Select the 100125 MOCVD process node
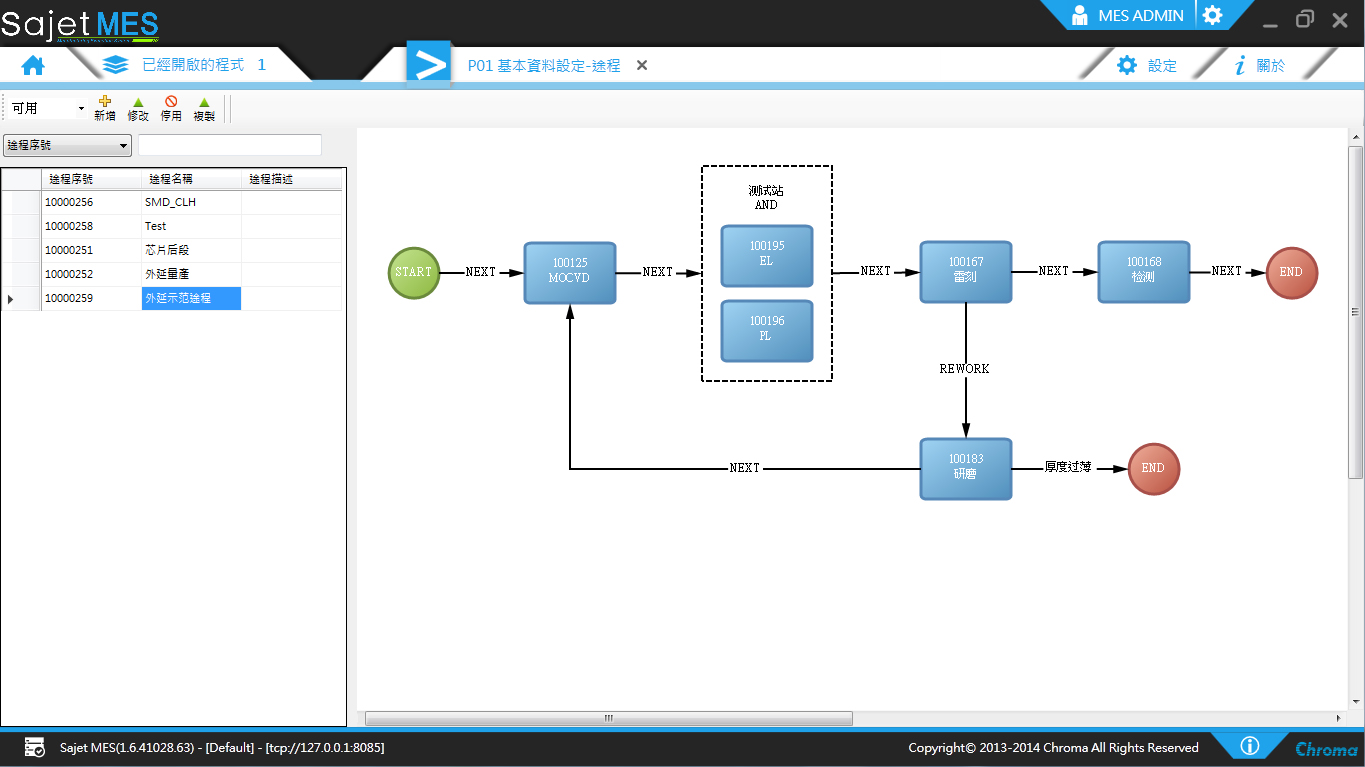The image size is (1365, 767). point(570,272)
